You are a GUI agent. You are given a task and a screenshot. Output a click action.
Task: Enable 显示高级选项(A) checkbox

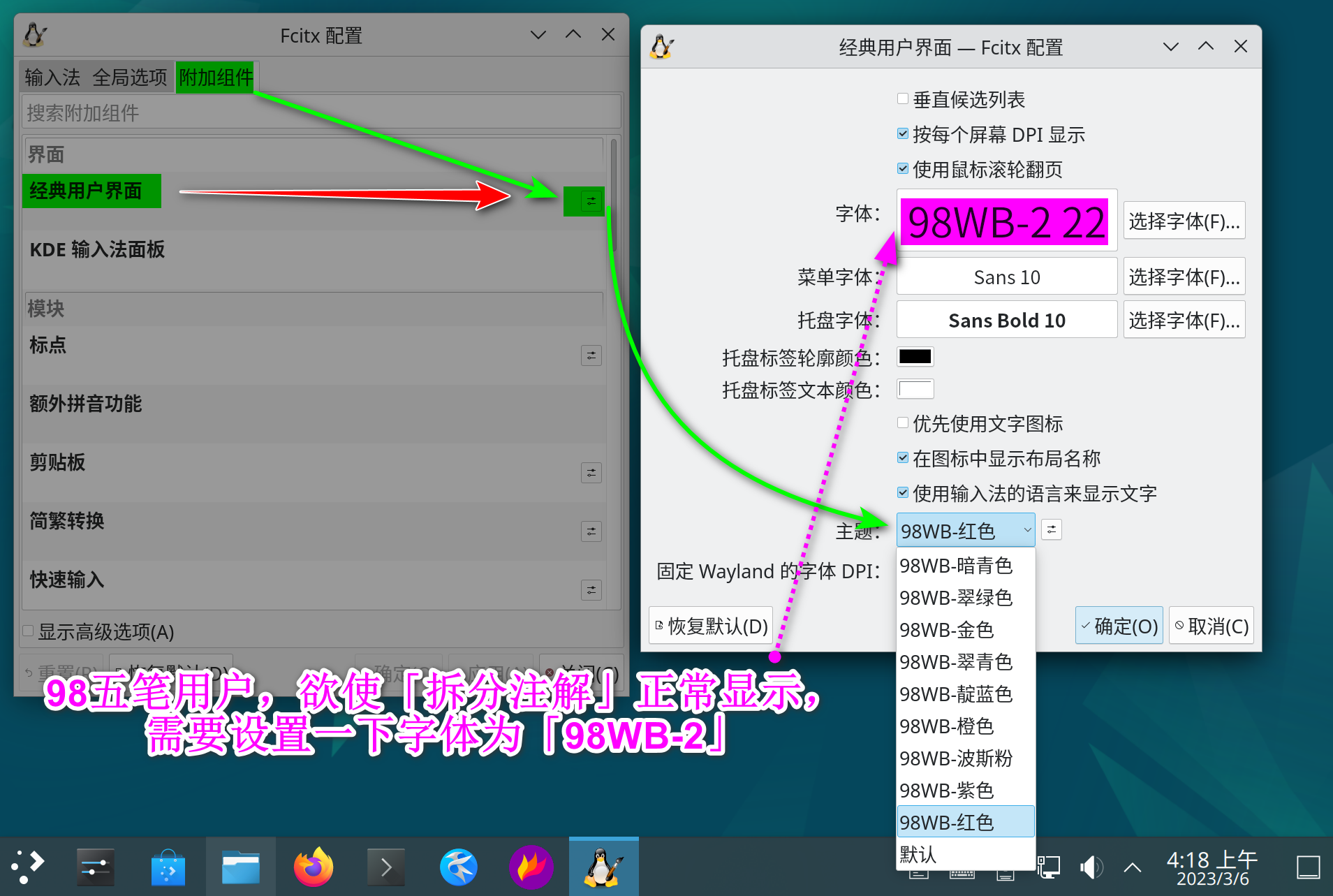[x=28, y=631]
